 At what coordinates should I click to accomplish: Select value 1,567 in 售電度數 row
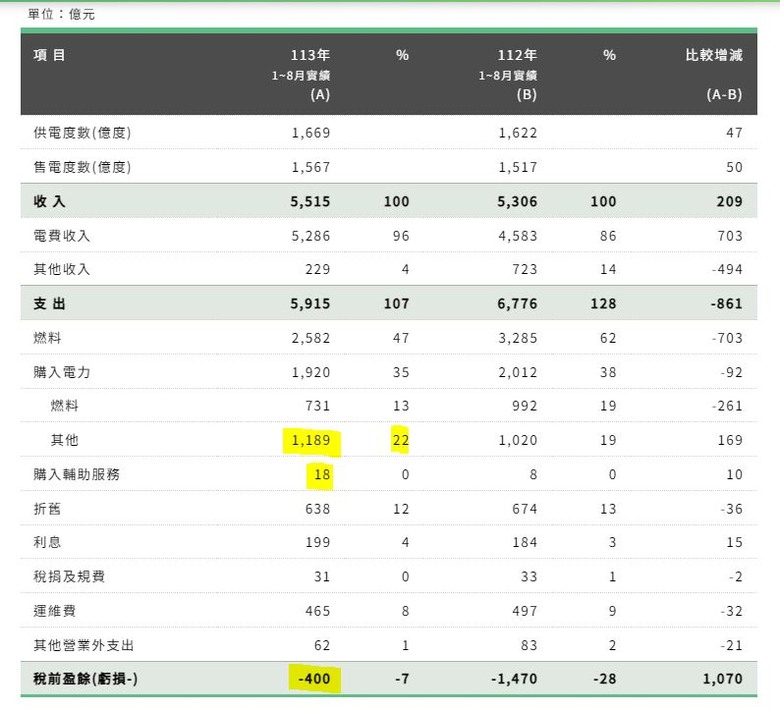(311, 167)
